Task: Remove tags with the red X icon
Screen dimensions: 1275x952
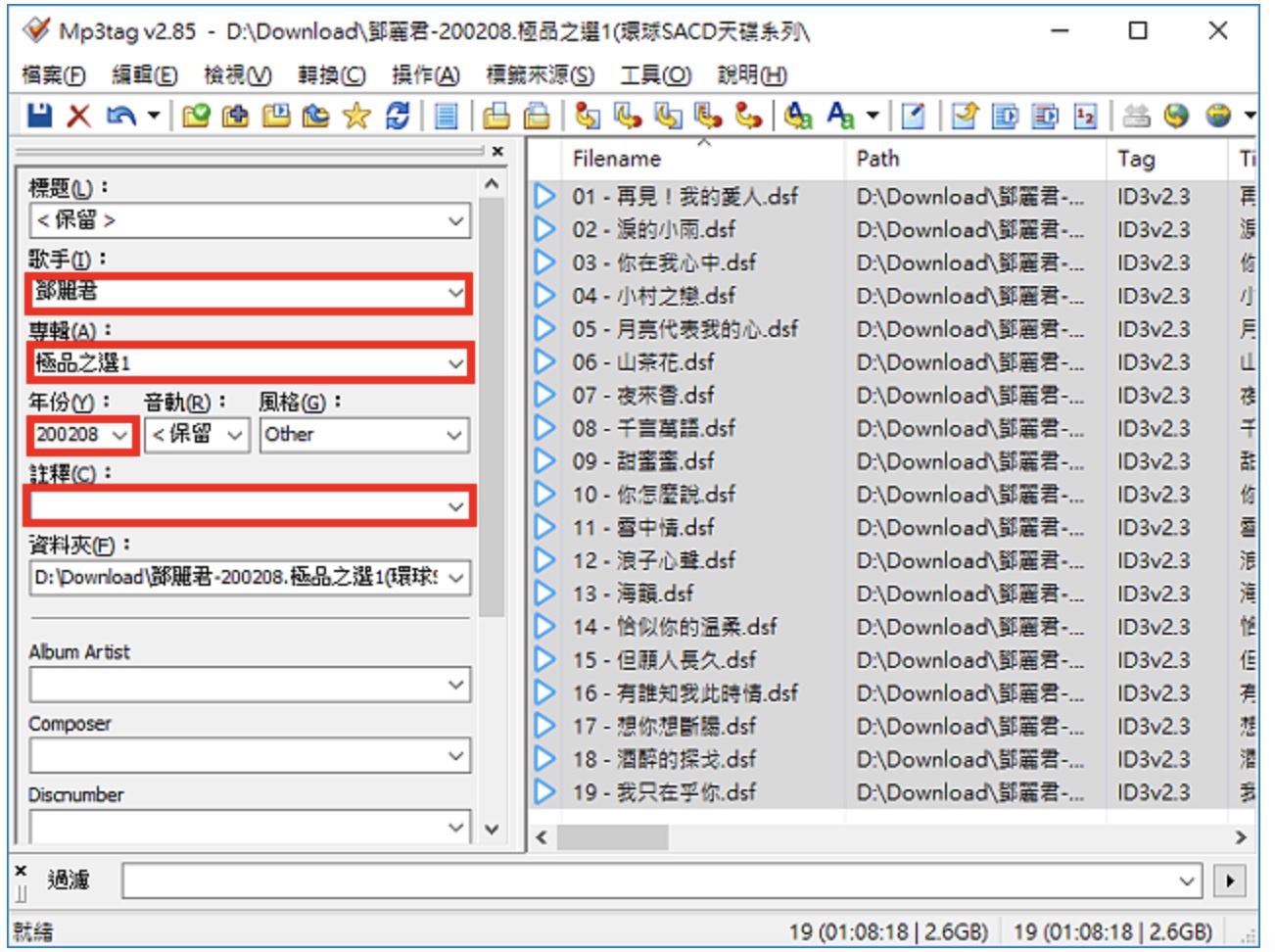Action: (x=78, y=116)
